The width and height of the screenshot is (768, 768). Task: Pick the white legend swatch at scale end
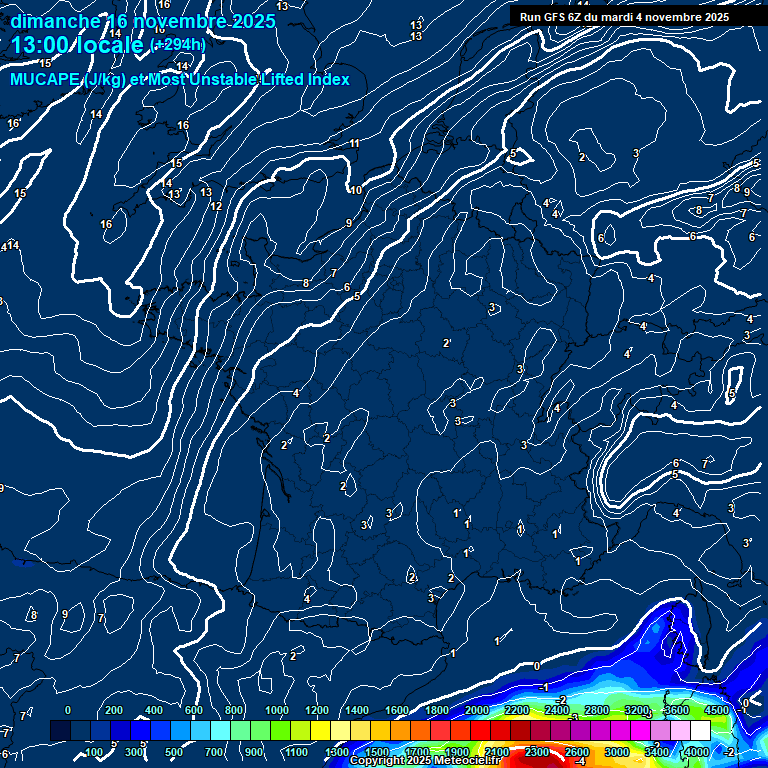700,732
